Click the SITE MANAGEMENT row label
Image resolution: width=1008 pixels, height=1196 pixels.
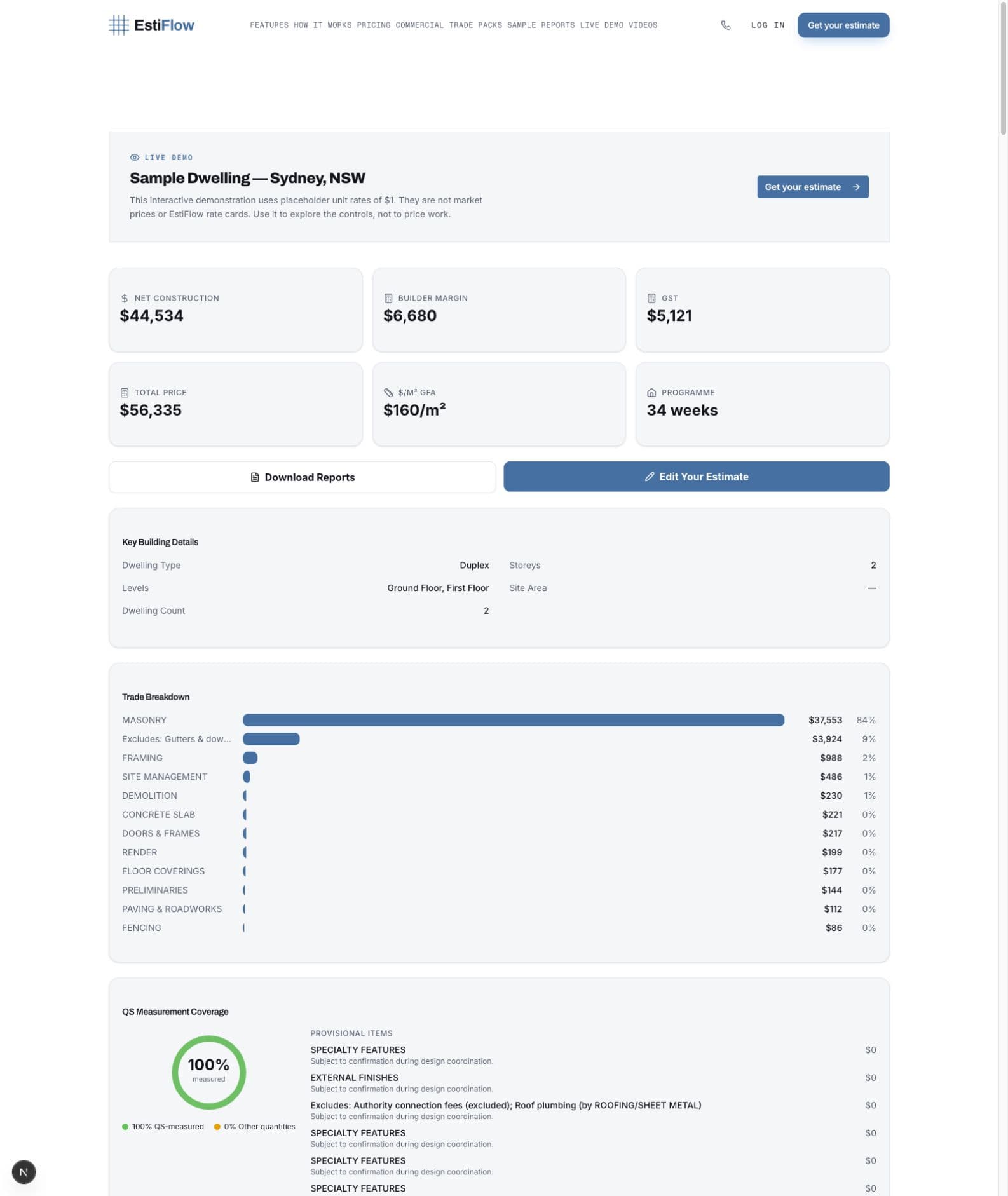tap(165, 777)
